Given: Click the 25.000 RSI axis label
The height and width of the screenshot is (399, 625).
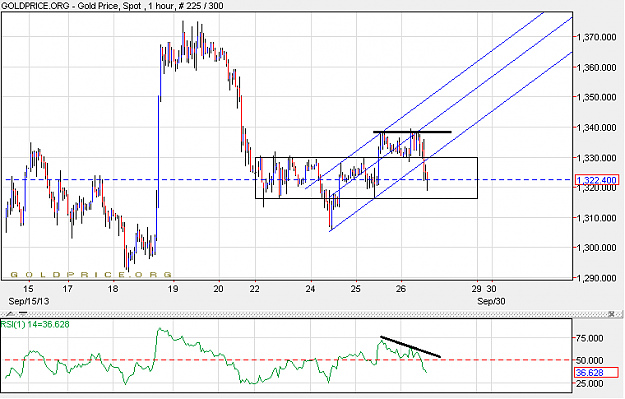Looking at the screenshot, I should click(590, 383).
